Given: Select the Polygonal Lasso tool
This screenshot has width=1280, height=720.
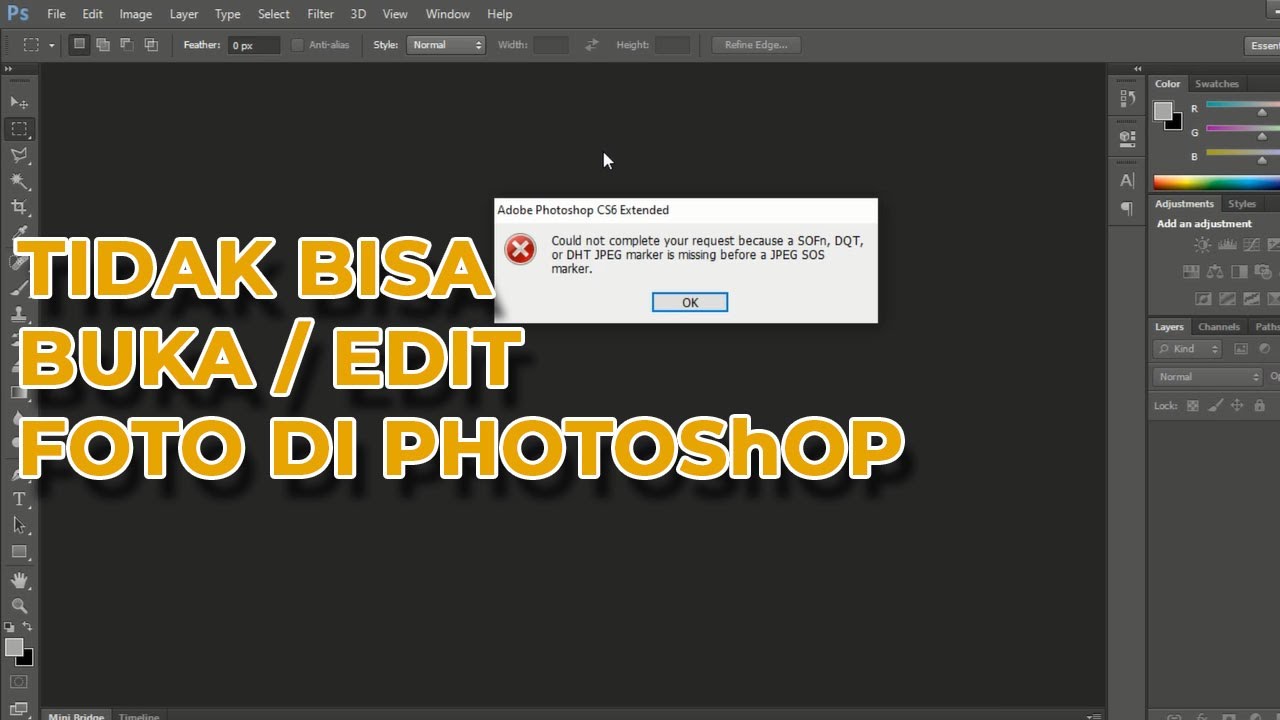Looking at the screenshot, I should click(19, 155).
